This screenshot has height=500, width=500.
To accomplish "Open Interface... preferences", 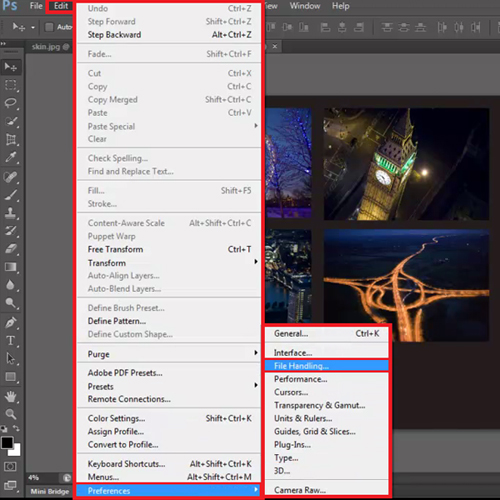I will [327, 352].
